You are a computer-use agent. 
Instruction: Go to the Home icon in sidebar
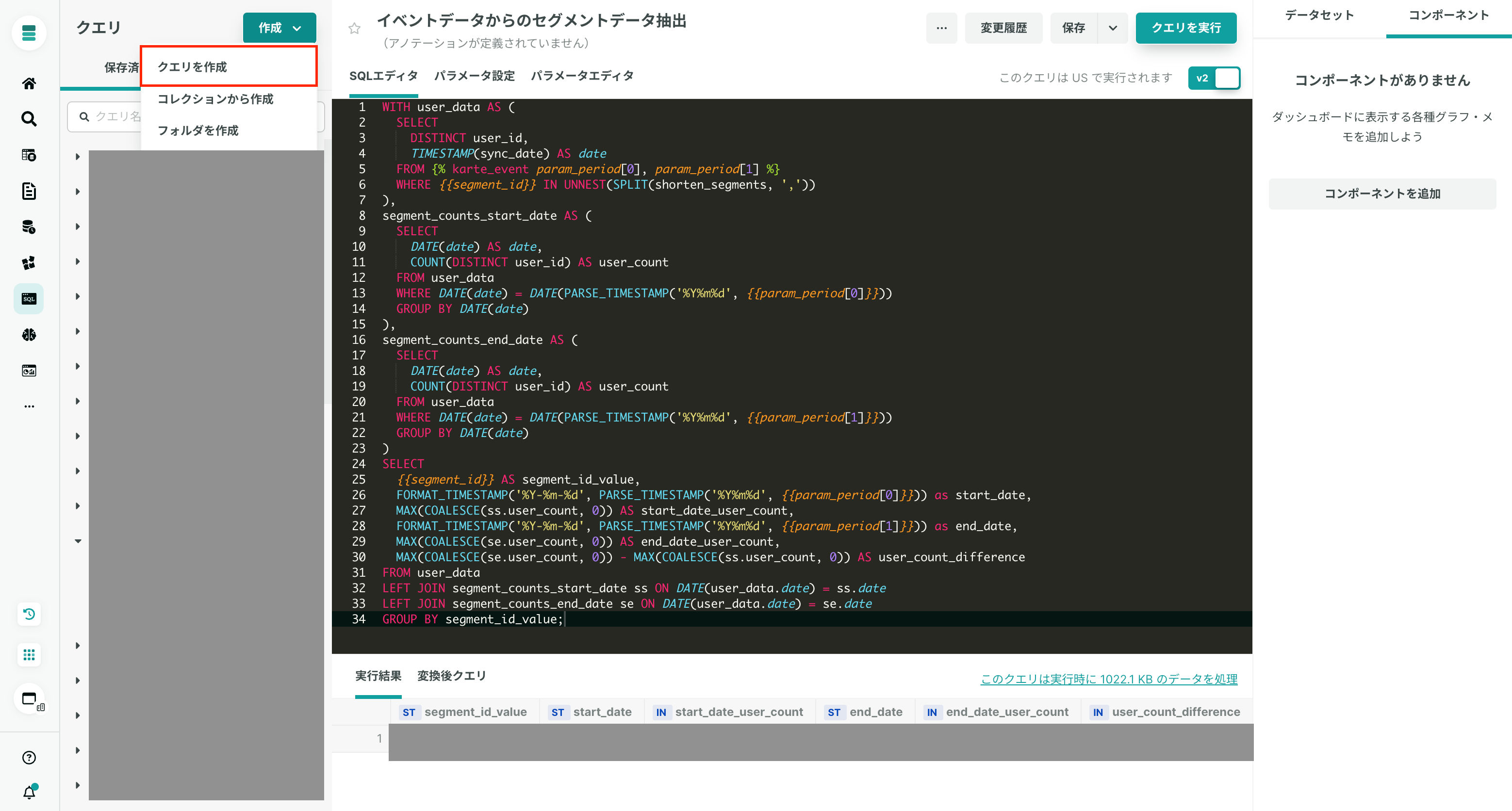[x=29, y=83]
